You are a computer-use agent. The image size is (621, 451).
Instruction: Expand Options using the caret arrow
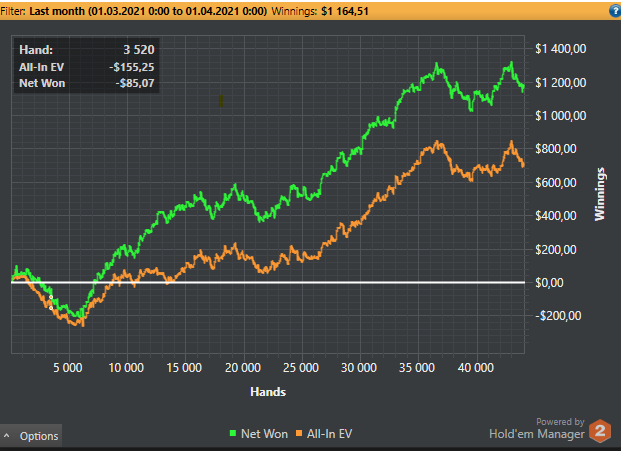click(6, 436)
